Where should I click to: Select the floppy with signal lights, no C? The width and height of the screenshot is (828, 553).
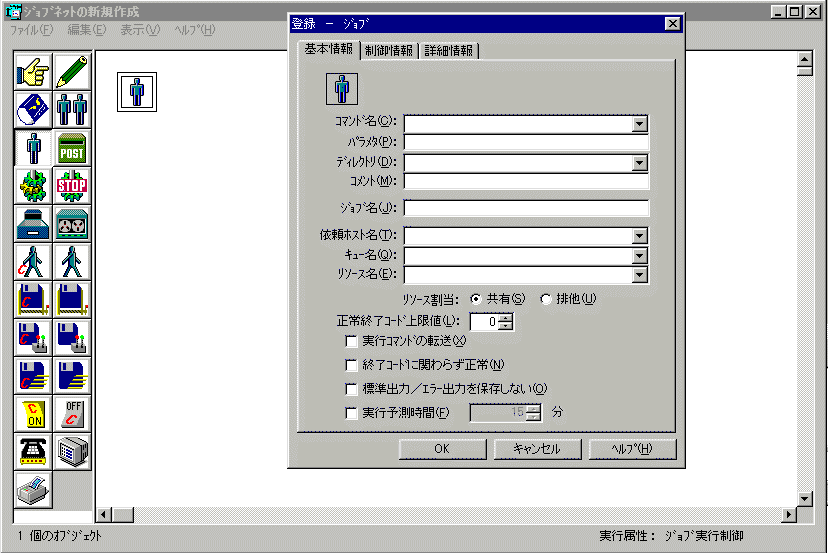[x=72, y=338]
